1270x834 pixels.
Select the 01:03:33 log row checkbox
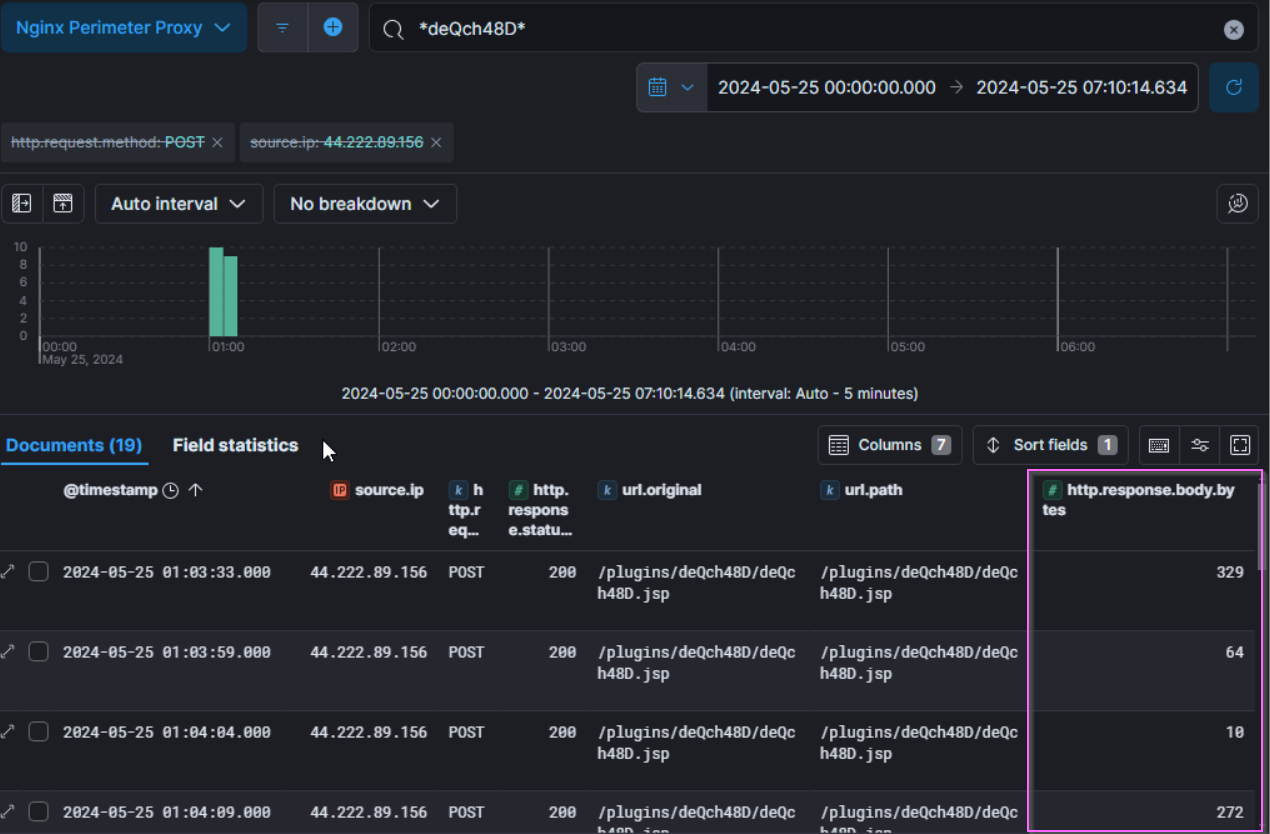[x=38, y=572]
